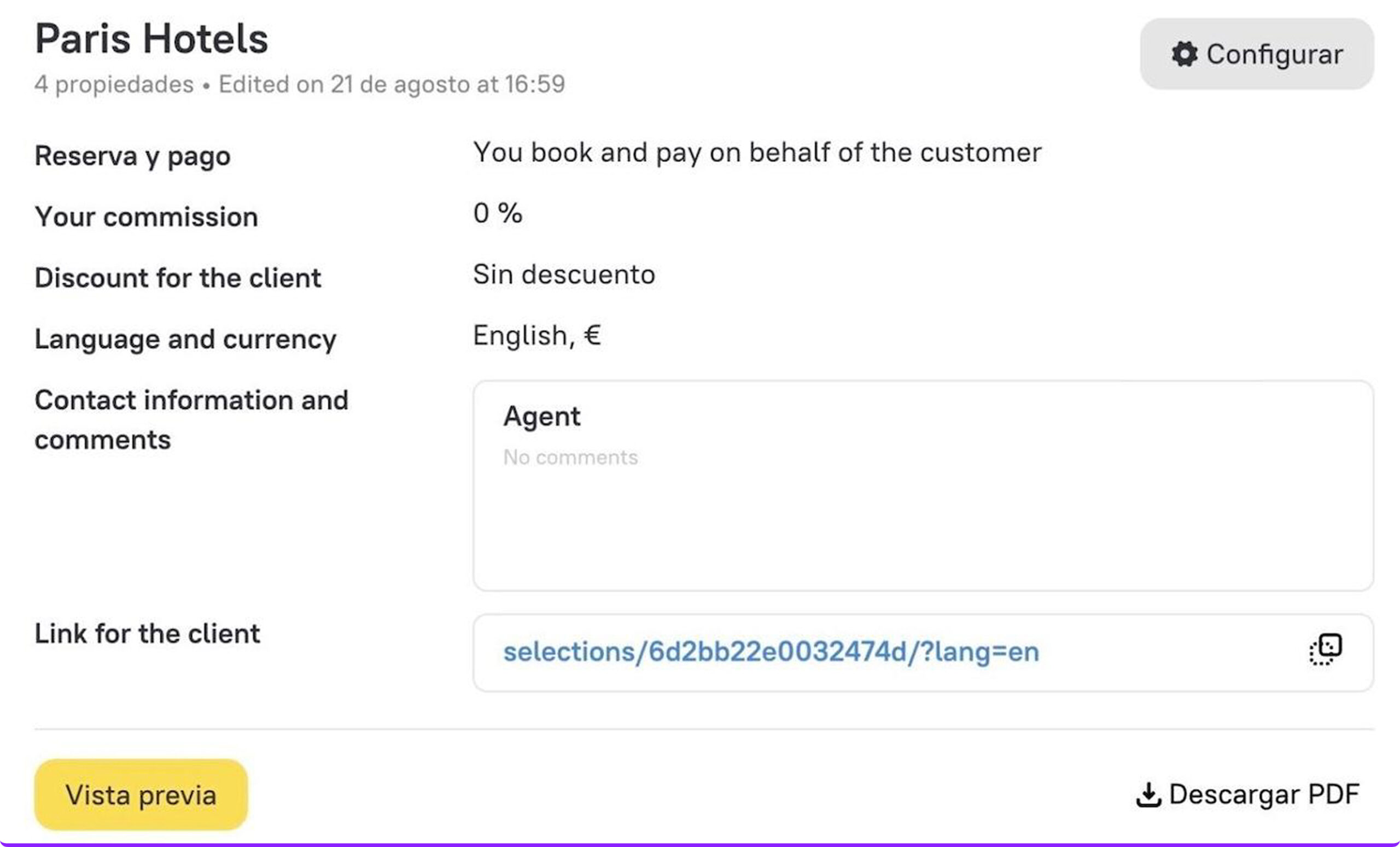This screenshot has width=1400, height=847.
Task: Click the gear icon beside Configurar
Action: (1184, 55)
